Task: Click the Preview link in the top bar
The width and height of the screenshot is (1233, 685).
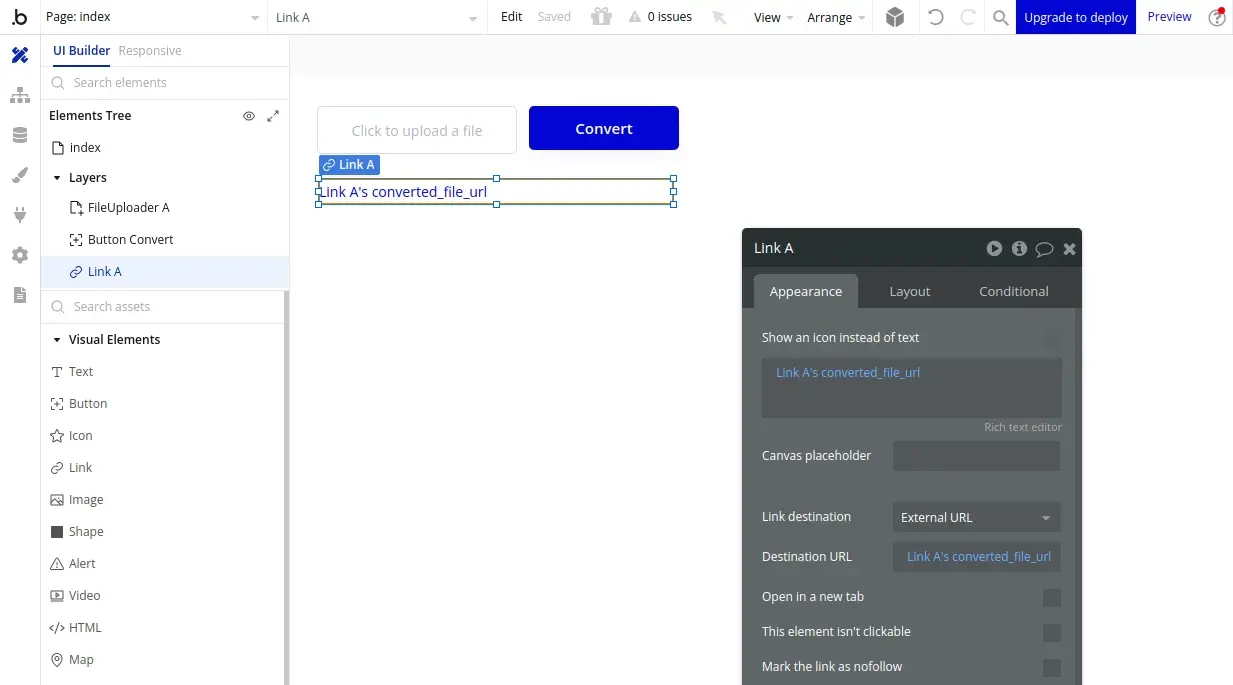Action: tap(1169, 16)
